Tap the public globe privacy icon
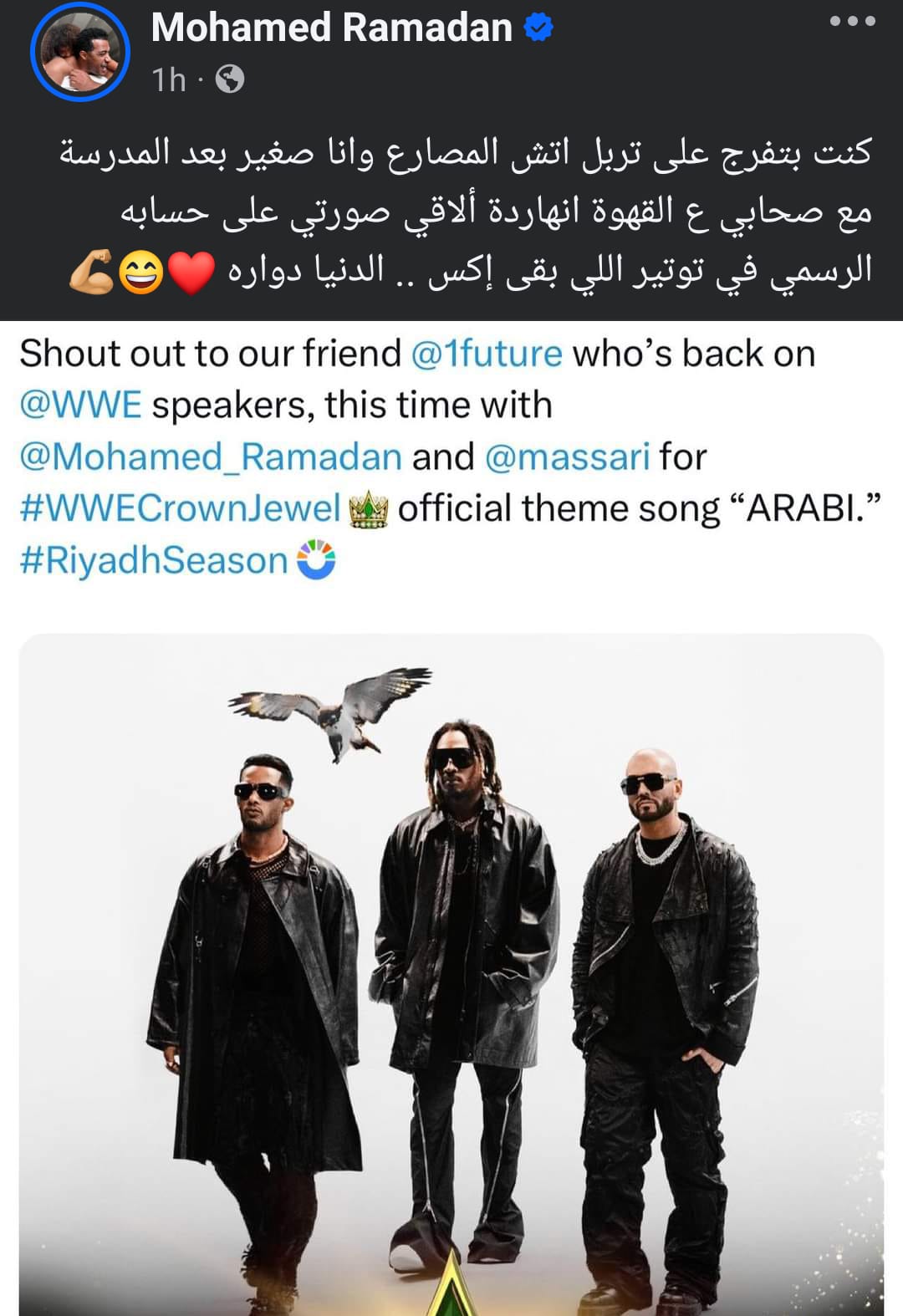 coord(230,79)
